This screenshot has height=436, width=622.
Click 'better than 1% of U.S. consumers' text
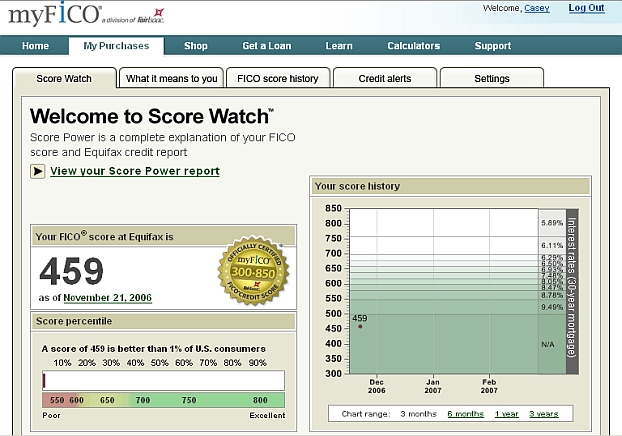192,349
